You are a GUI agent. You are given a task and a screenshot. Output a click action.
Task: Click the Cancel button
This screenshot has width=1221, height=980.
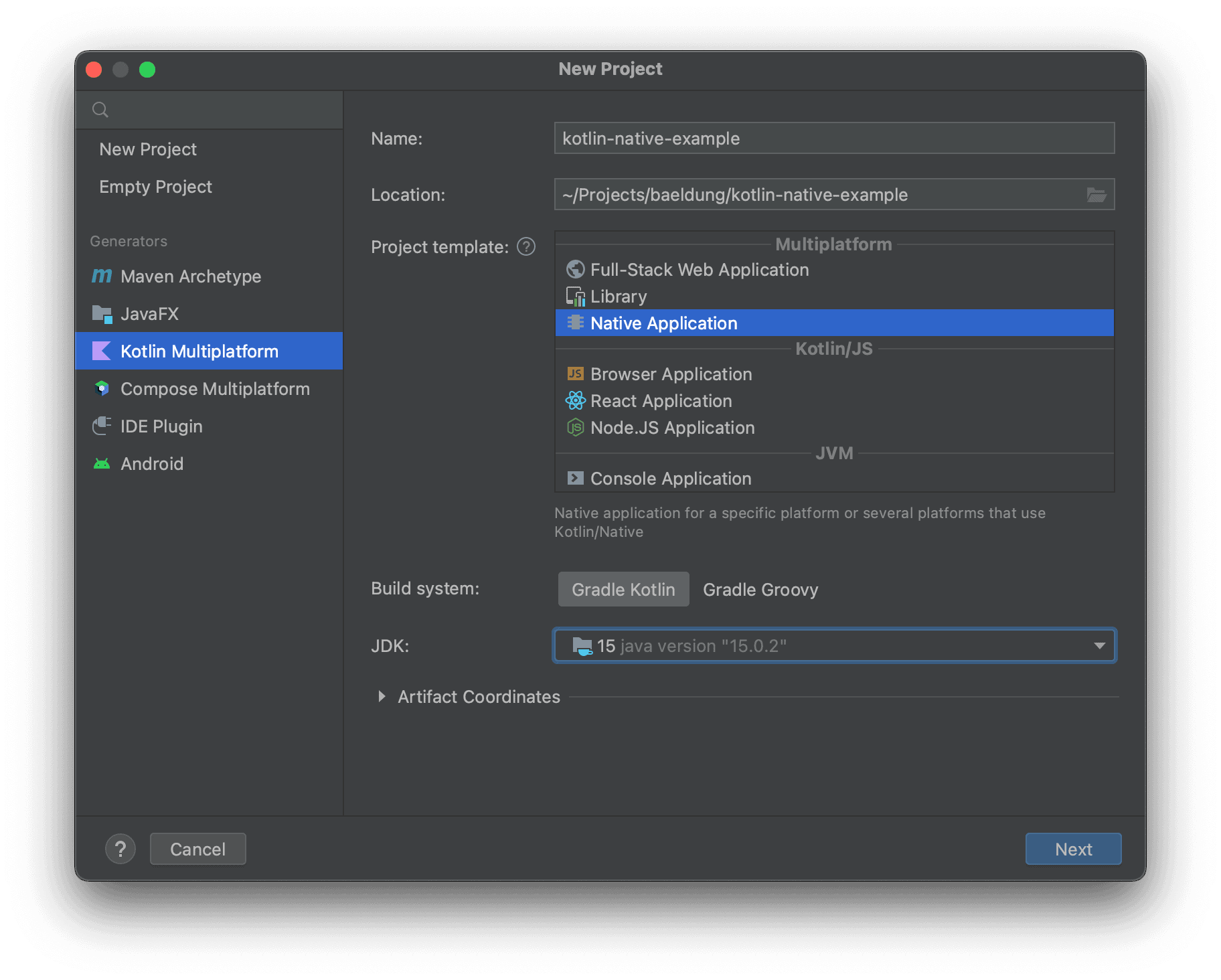[x=198, y=849]
